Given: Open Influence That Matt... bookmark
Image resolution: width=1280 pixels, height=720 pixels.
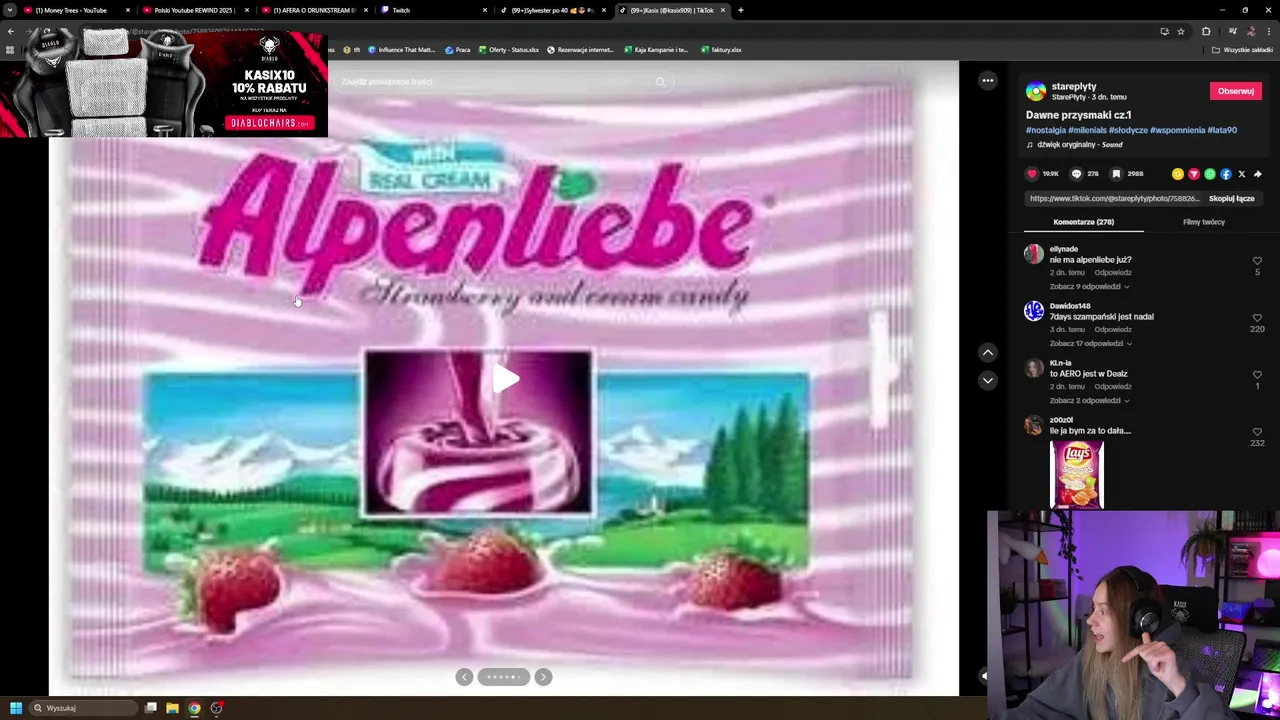Looking at the screenshot, I should pos(401,50).
